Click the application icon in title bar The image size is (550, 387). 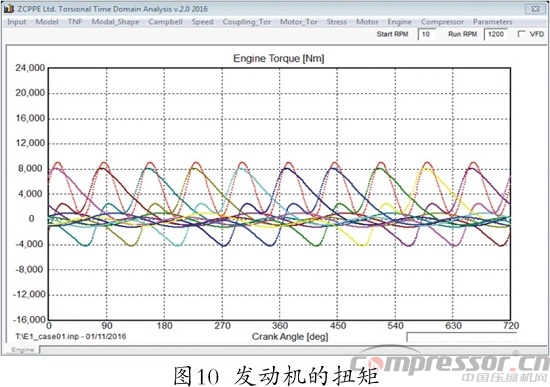(9, 9)
